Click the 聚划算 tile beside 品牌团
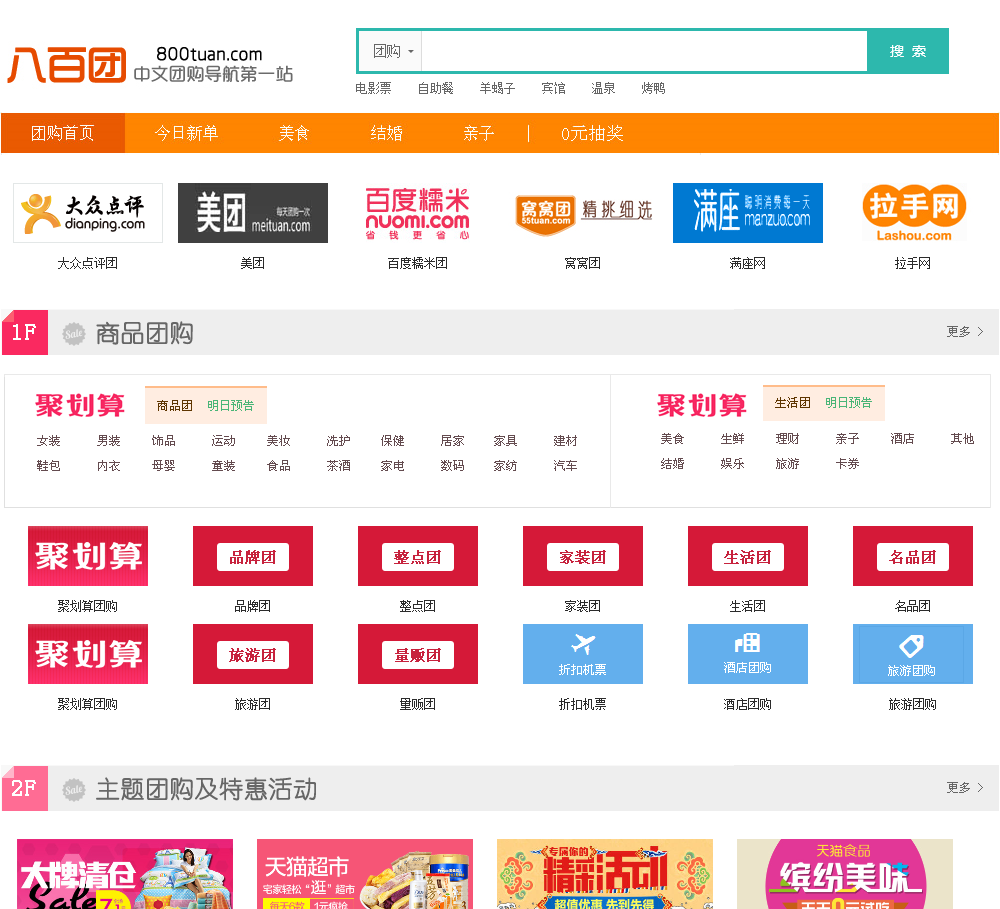1000x909 pixels. pyautogui.click(x=88, y=556)
